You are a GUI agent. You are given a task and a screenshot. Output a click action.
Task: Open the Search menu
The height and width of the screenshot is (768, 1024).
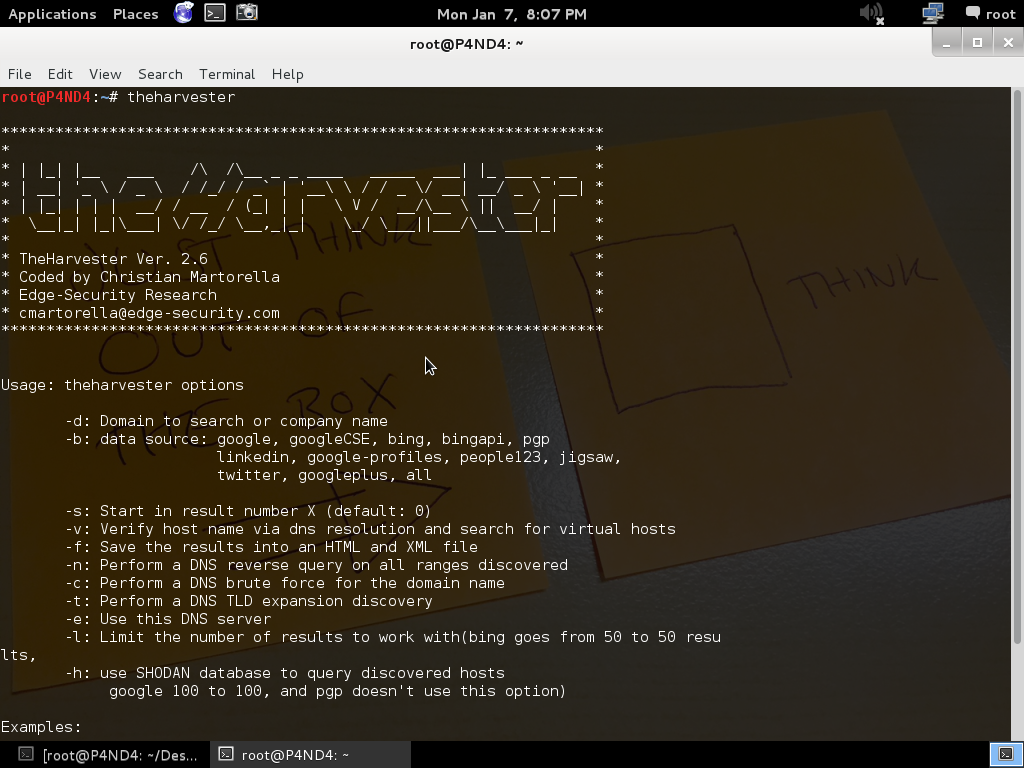[x=160, y=74]
